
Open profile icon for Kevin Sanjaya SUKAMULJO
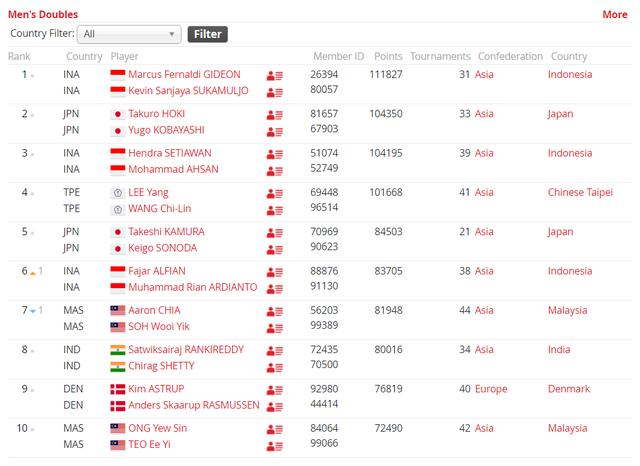coord(275,93)
